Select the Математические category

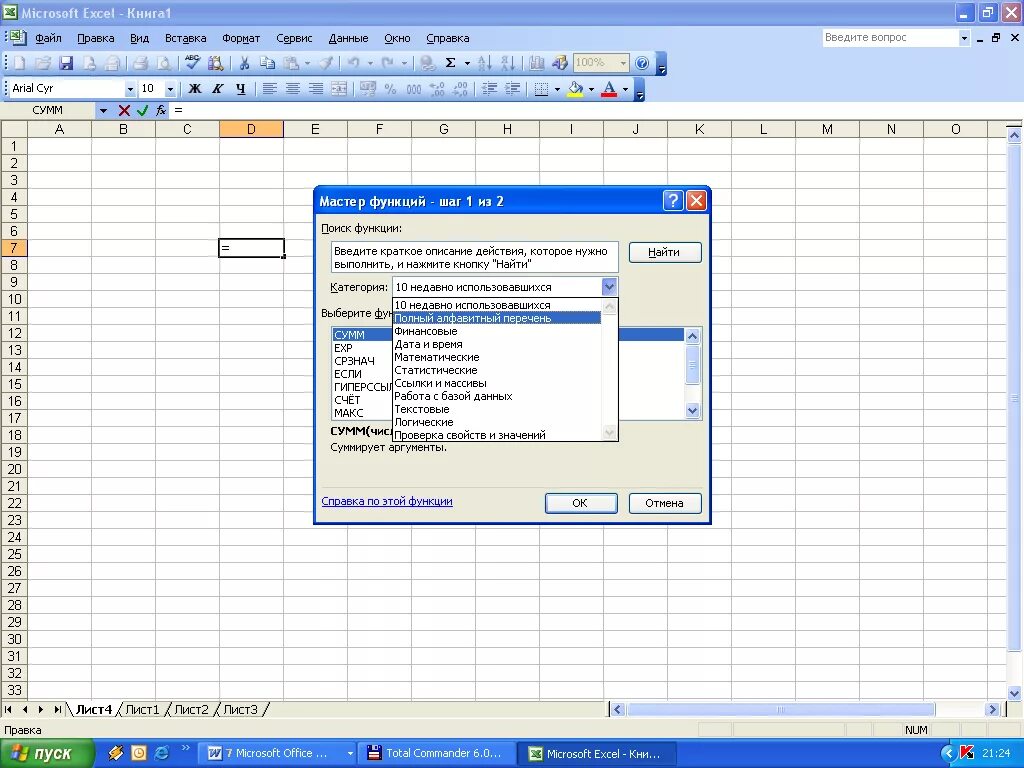[x=496, y=357]
